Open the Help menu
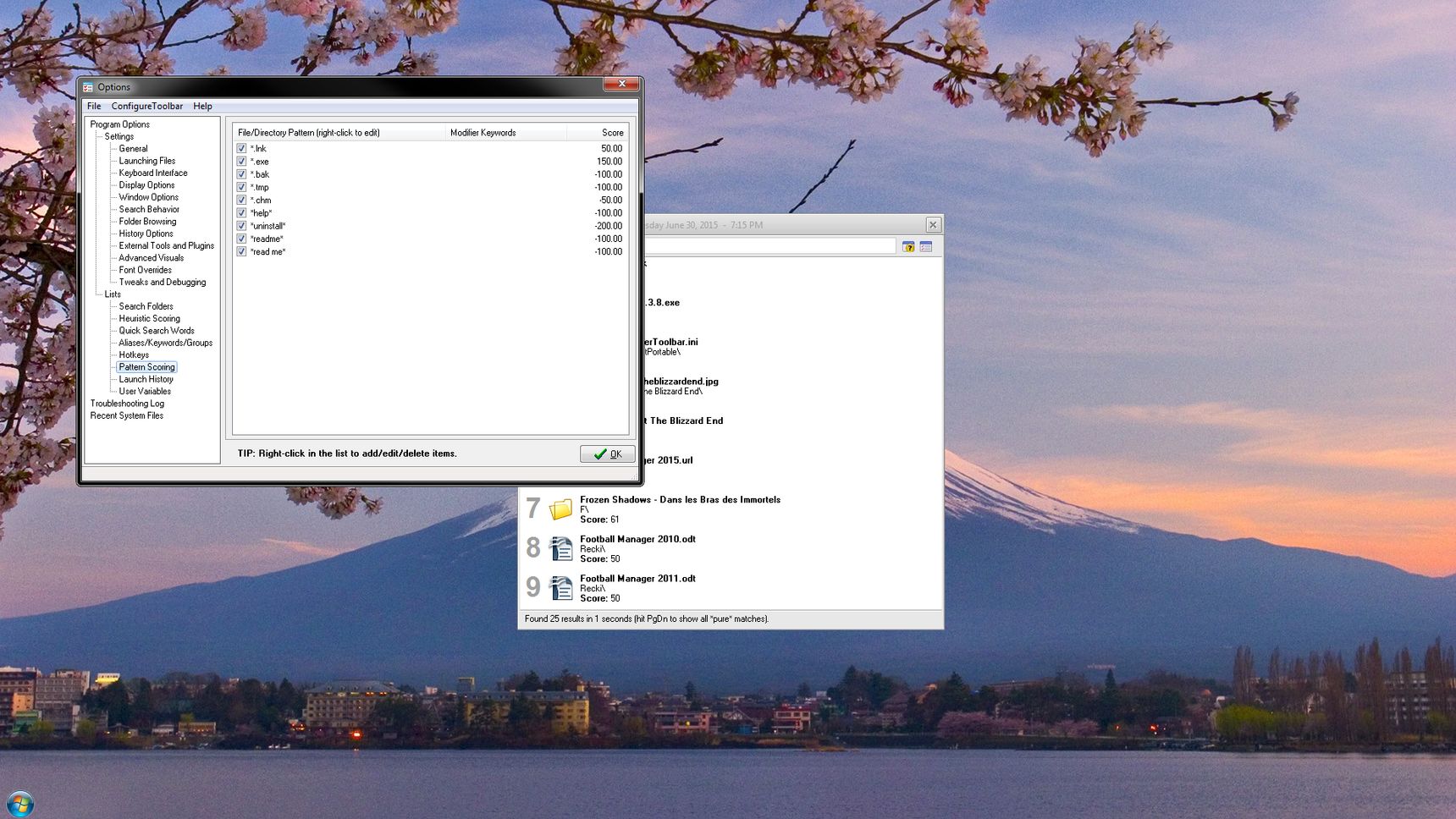 click(x=202, y=106)
